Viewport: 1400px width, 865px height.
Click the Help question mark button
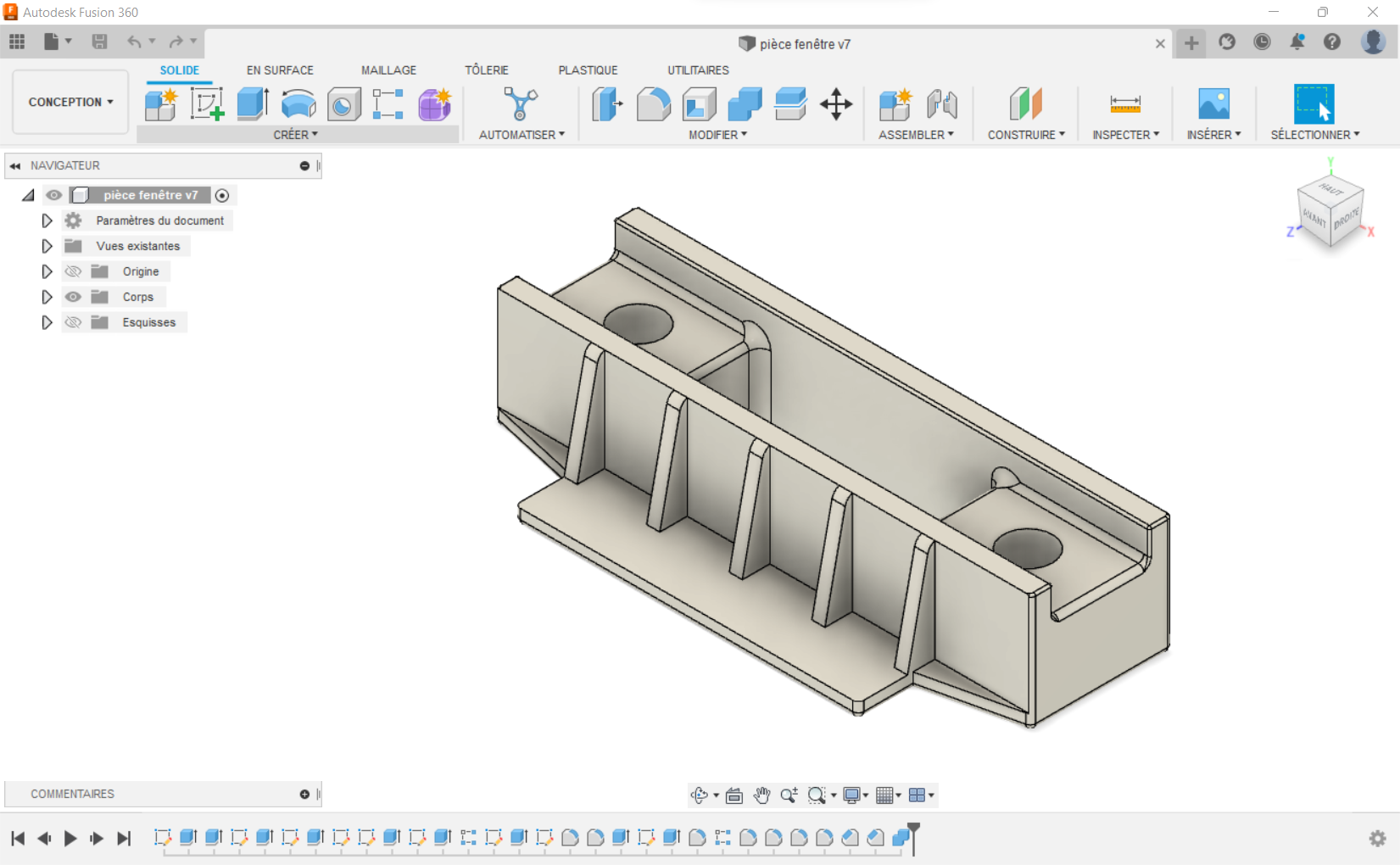[1331, 43]
